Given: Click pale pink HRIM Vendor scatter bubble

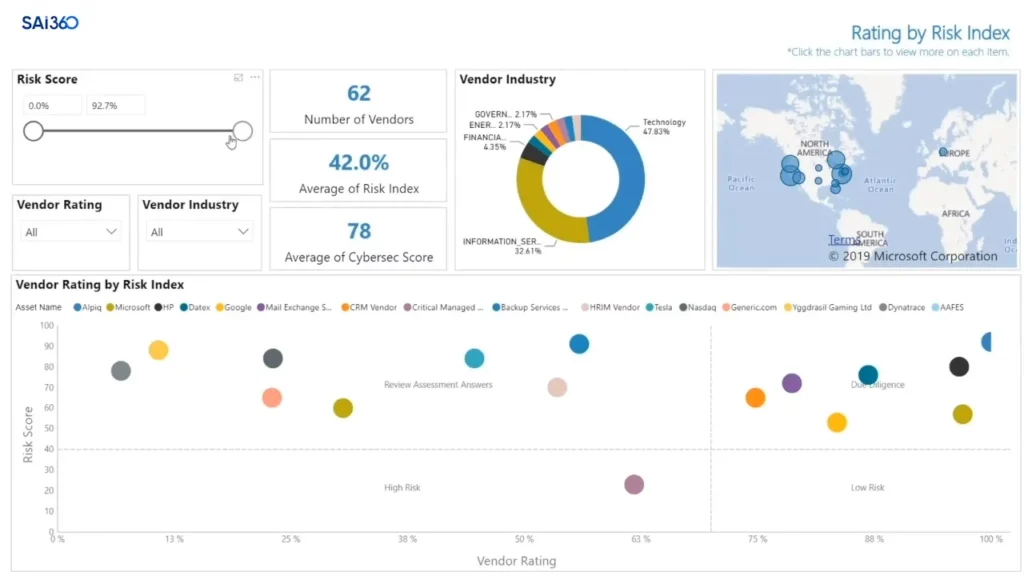Looking at the screenshot, I should pyautogui.click(x=557, y=387).
